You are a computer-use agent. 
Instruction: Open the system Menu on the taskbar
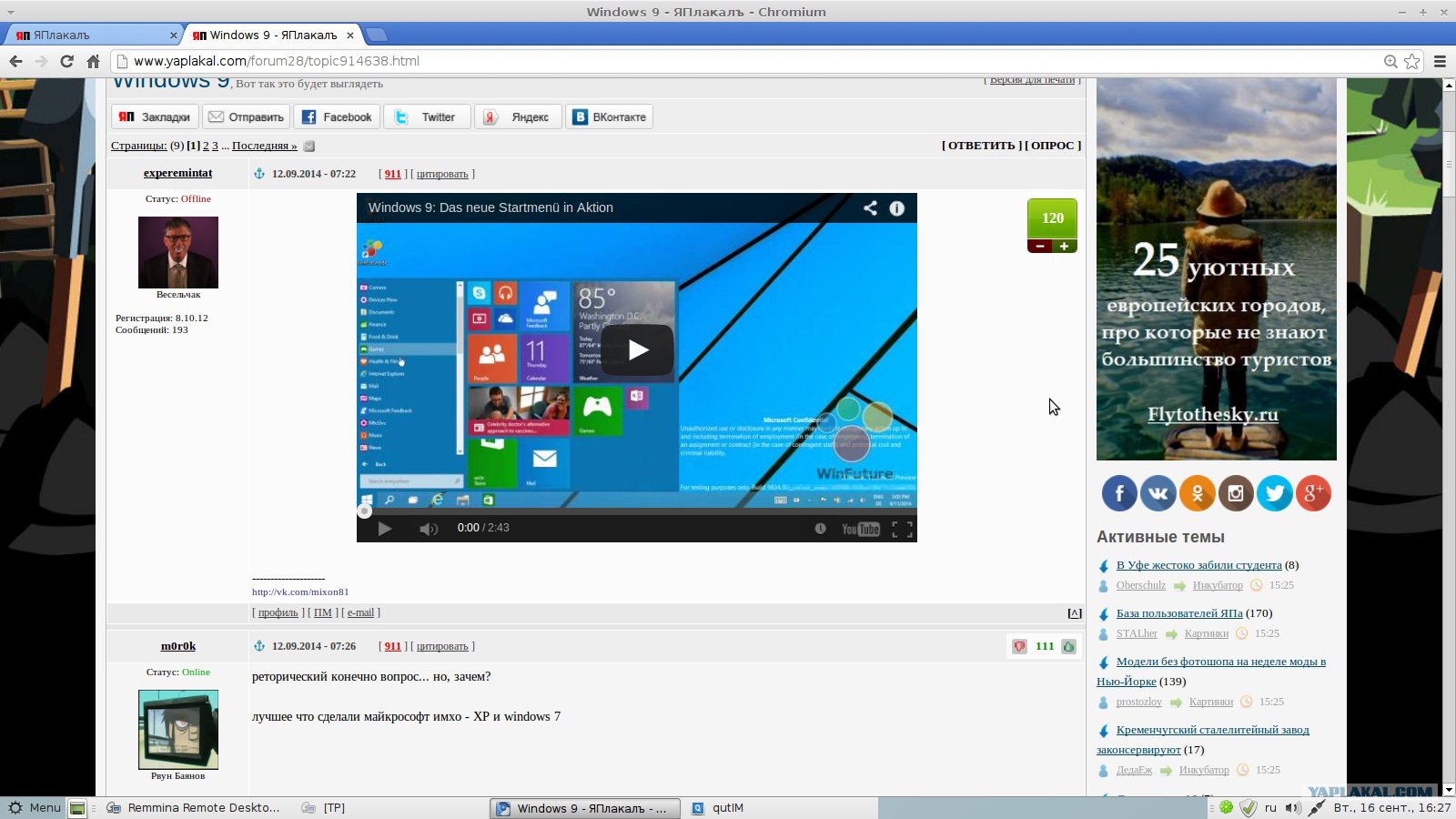(x=34, y=808)
